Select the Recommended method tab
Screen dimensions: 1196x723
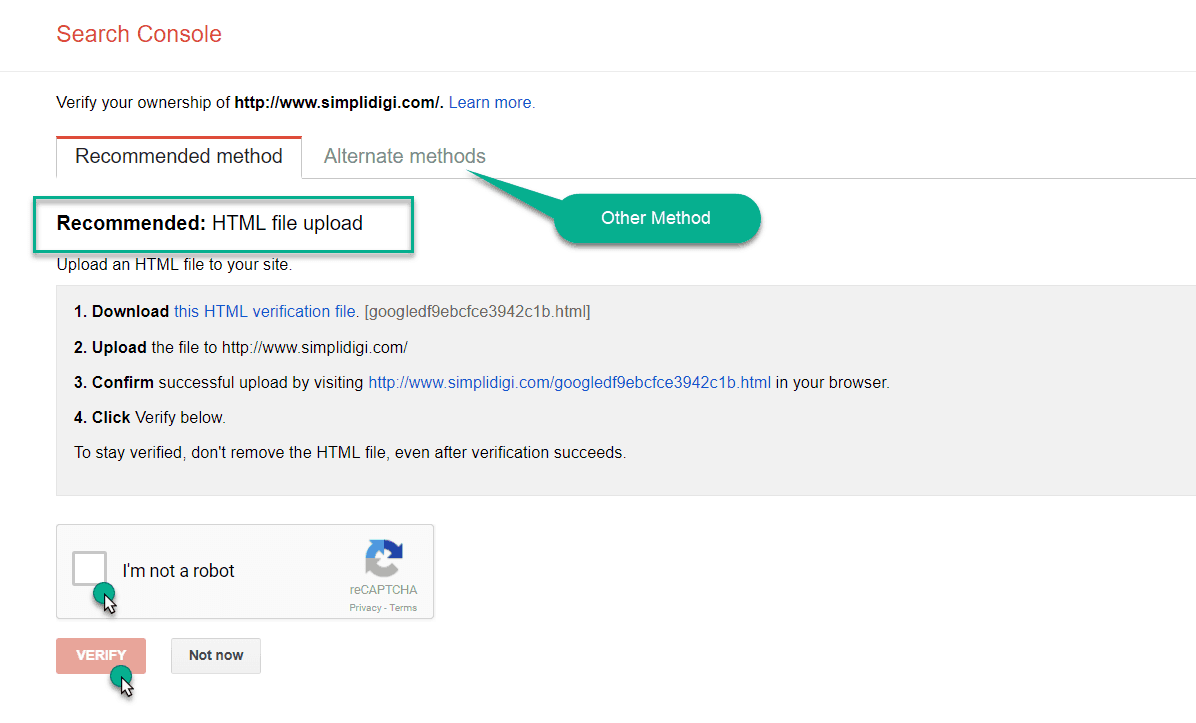tap(178, 156)
